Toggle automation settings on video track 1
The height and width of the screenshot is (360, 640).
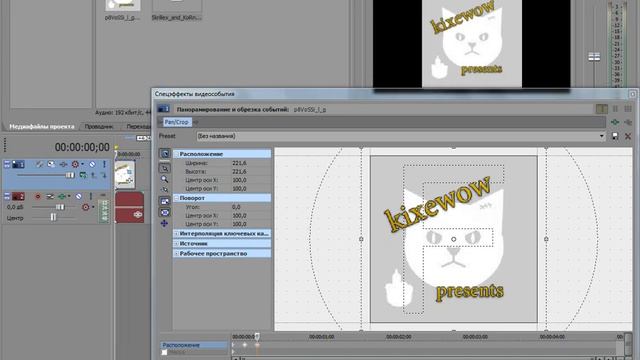pos(75,164)
